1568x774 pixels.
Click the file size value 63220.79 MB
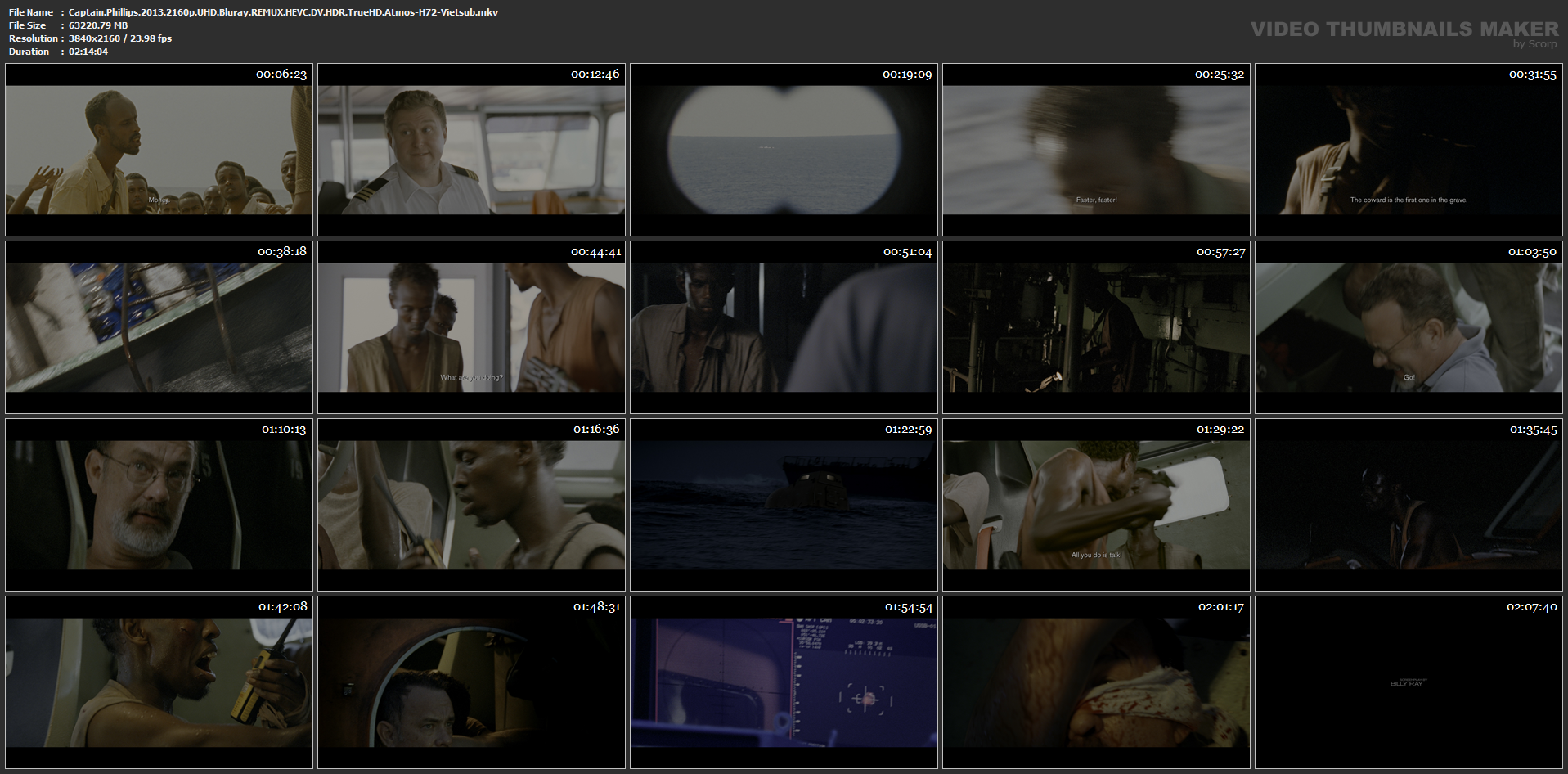tap(98, 25)
